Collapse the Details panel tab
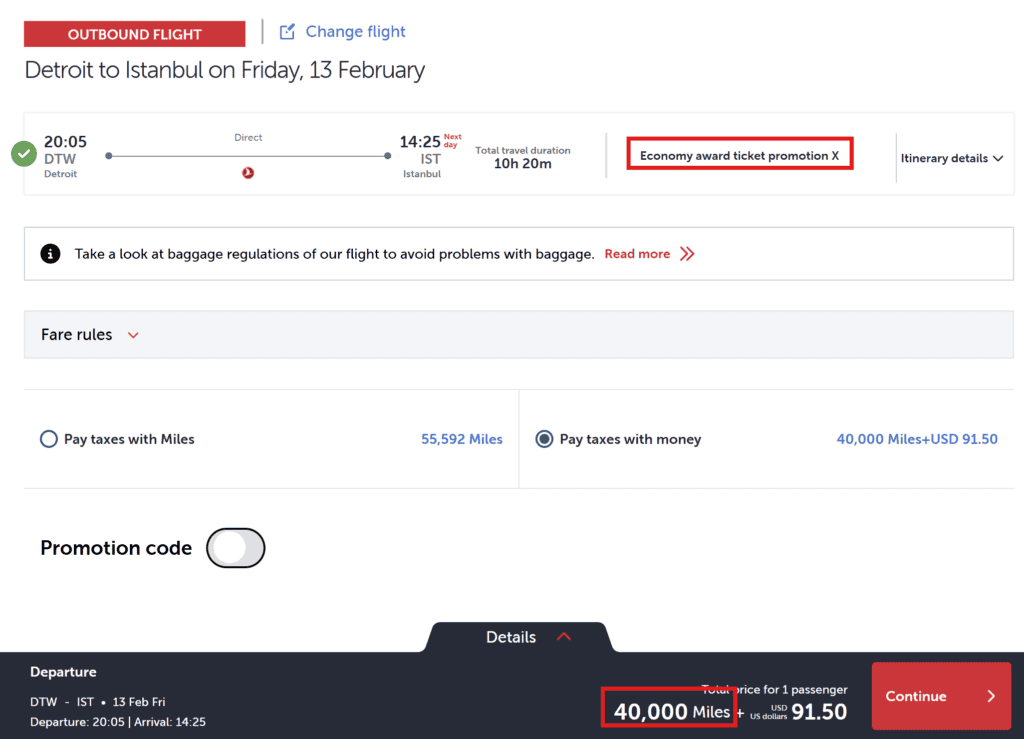 tap(511, 637)
